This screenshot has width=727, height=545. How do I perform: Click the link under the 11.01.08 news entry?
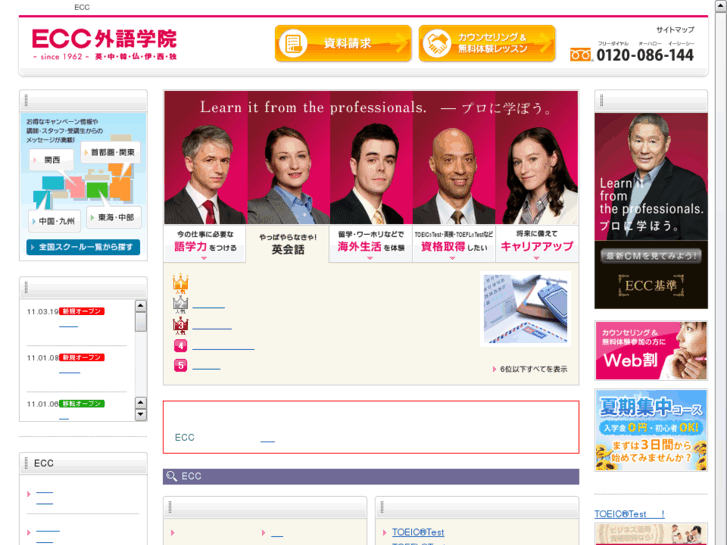tap(70, 372)
